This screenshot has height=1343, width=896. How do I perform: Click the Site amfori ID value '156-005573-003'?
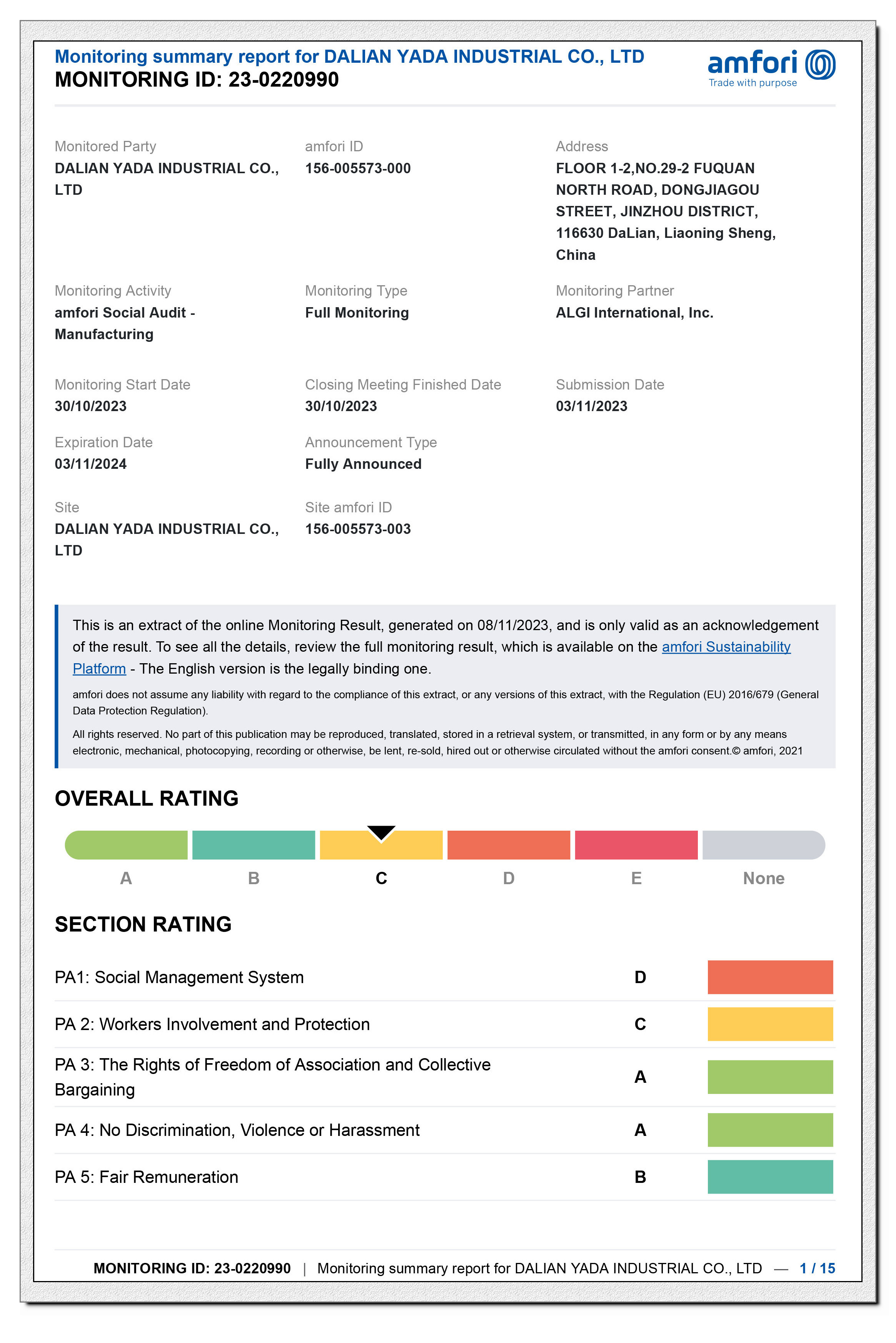pos(358,529)
